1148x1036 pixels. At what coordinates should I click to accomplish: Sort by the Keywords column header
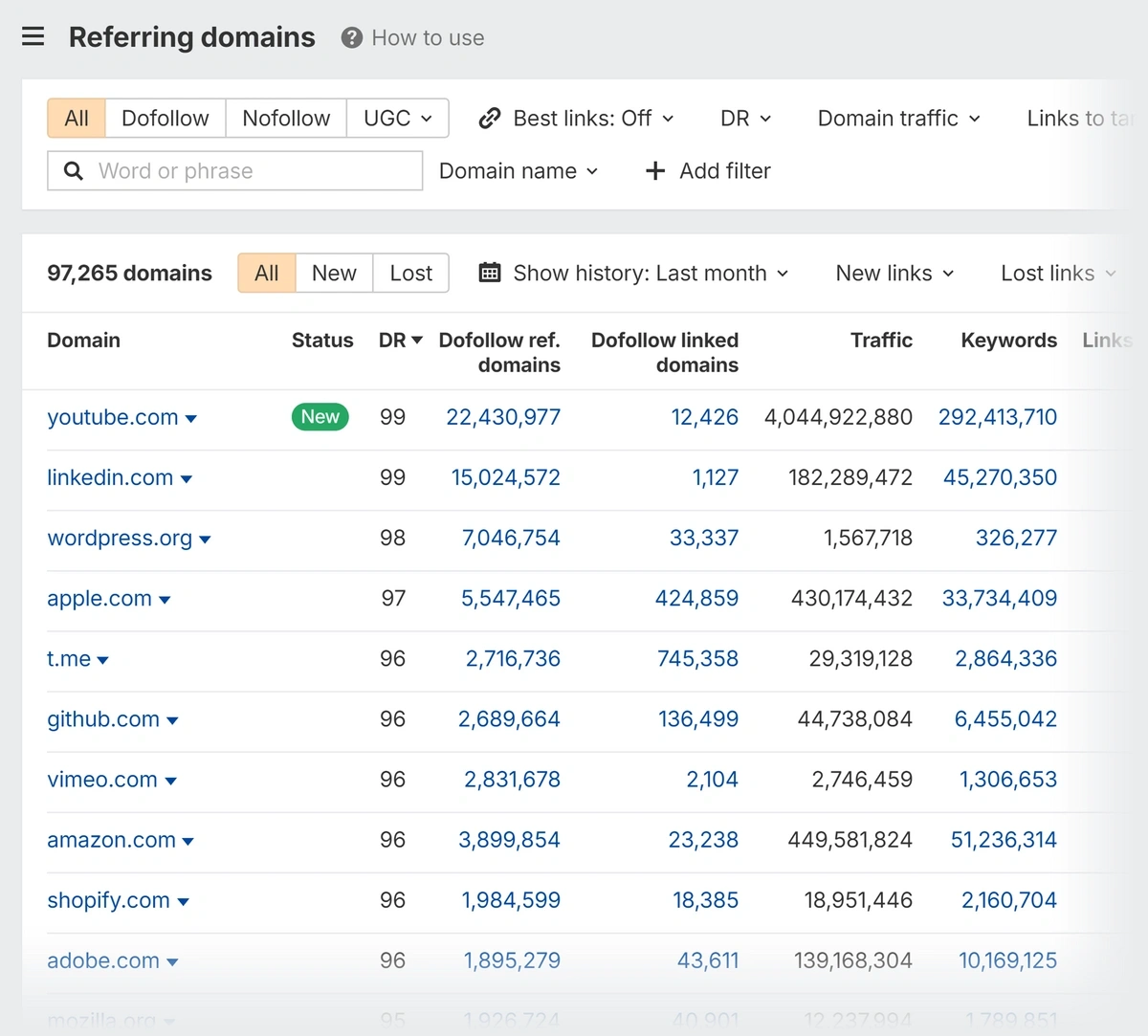(x=1009, y=341)
